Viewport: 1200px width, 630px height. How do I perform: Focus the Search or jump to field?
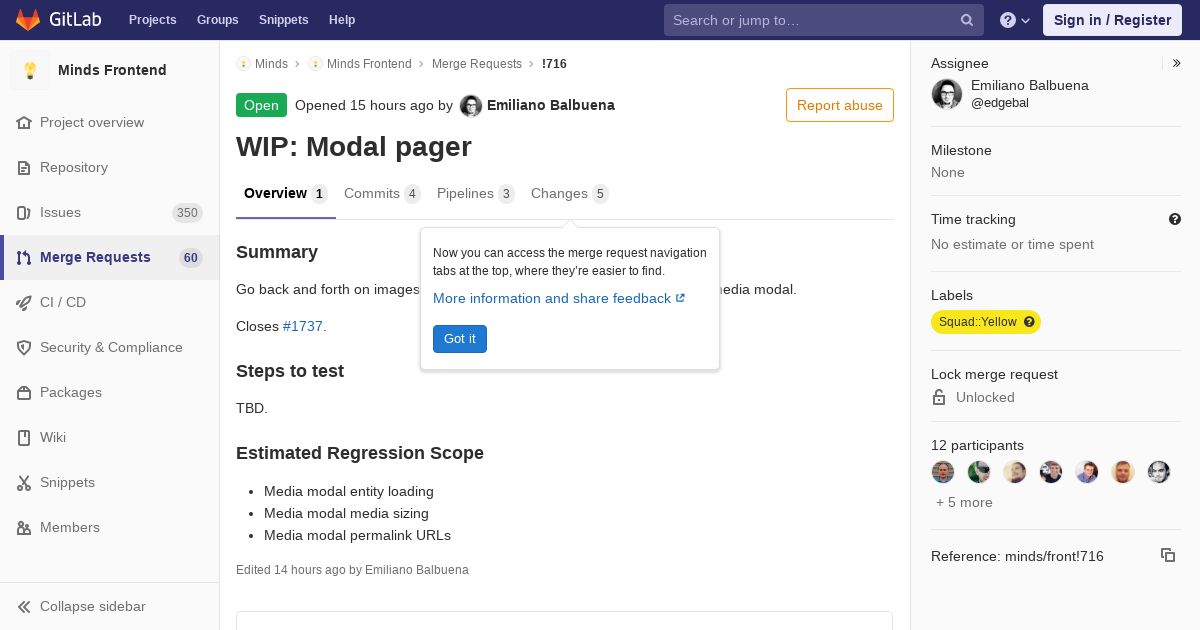[x=810, y=20]
